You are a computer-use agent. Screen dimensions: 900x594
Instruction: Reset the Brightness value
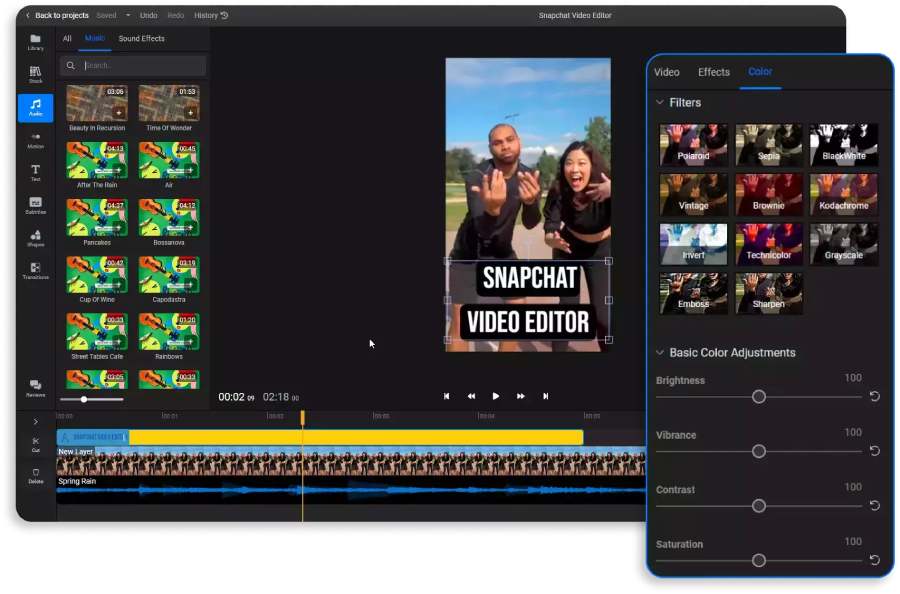point(874,396)
